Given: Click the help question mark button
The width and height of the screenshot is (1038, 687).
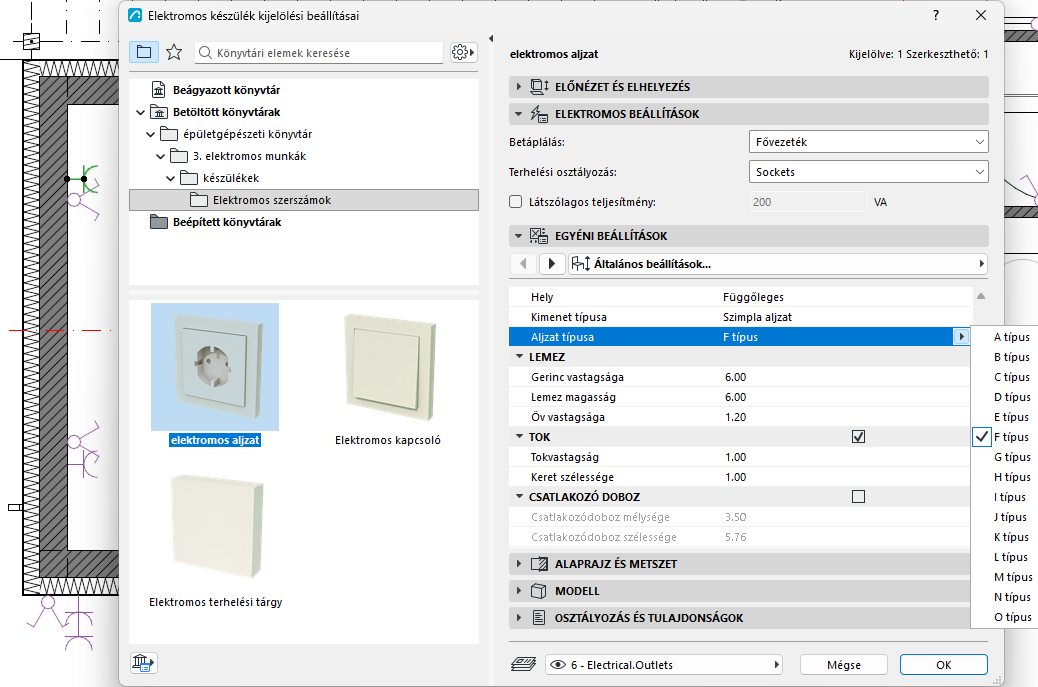Looking at the screenshot, I should [935, 15].
